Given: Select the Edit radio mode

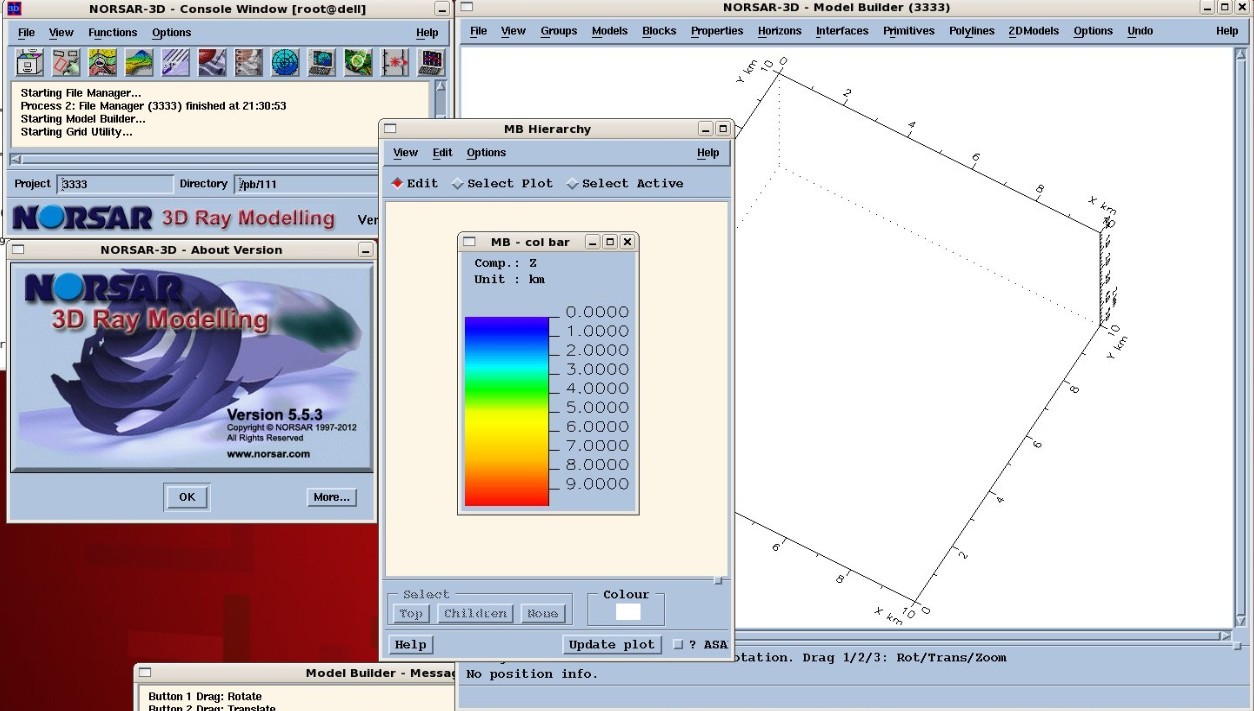Looking at the screenshot, I should click(x=415, y=183).
